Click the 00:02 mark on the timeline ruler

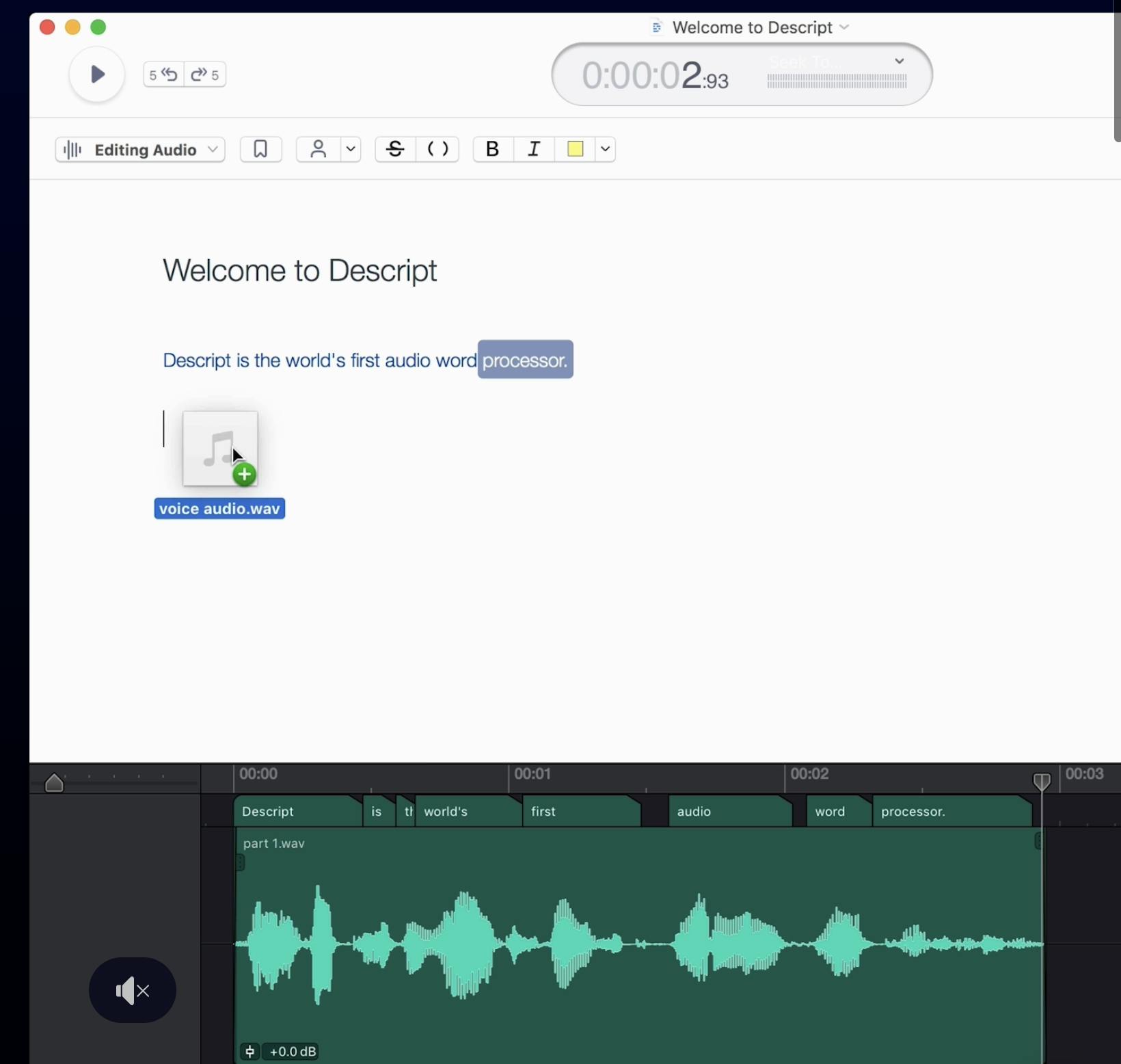click(x=809, y=774)
